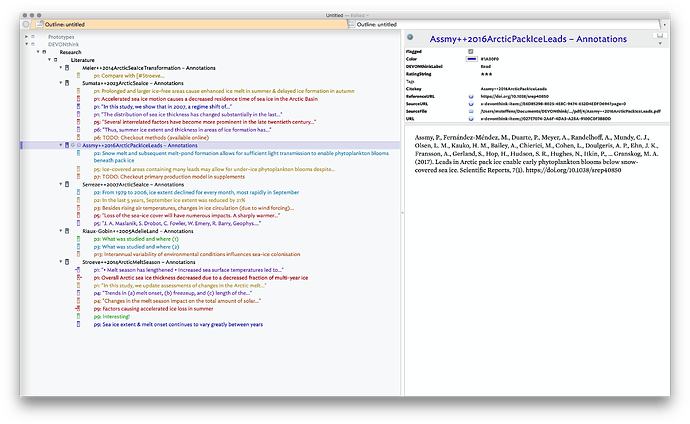
Task: Open the tab bar dropdown arrow at right
Action: click(x=664, y=25)
